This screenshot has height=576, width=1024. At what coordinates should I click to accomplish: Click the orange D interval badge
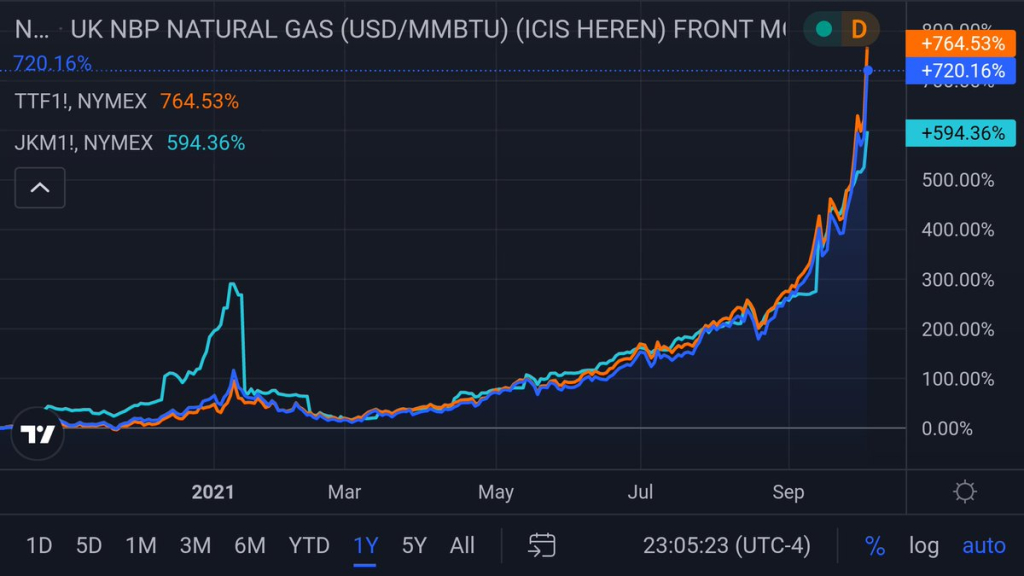858,29
